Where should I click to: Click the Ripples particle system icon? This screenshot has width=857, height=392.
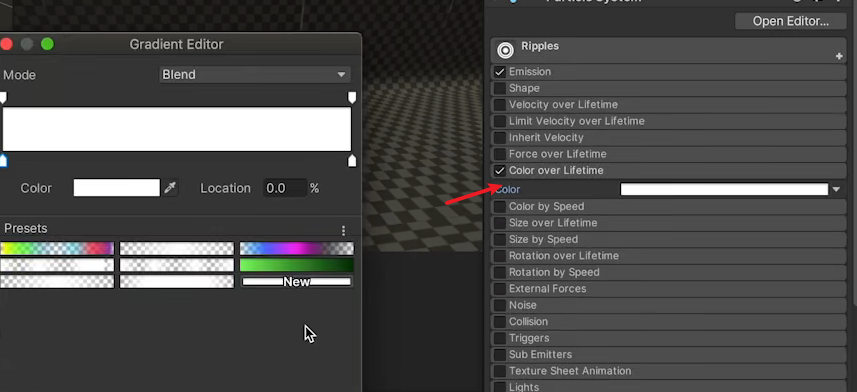coord(506,50)
